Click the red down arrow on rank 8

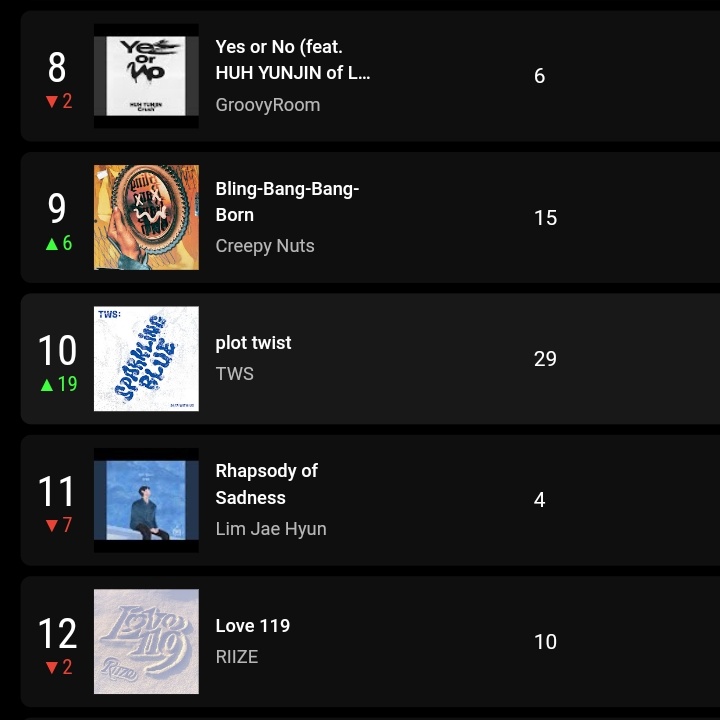51,102
